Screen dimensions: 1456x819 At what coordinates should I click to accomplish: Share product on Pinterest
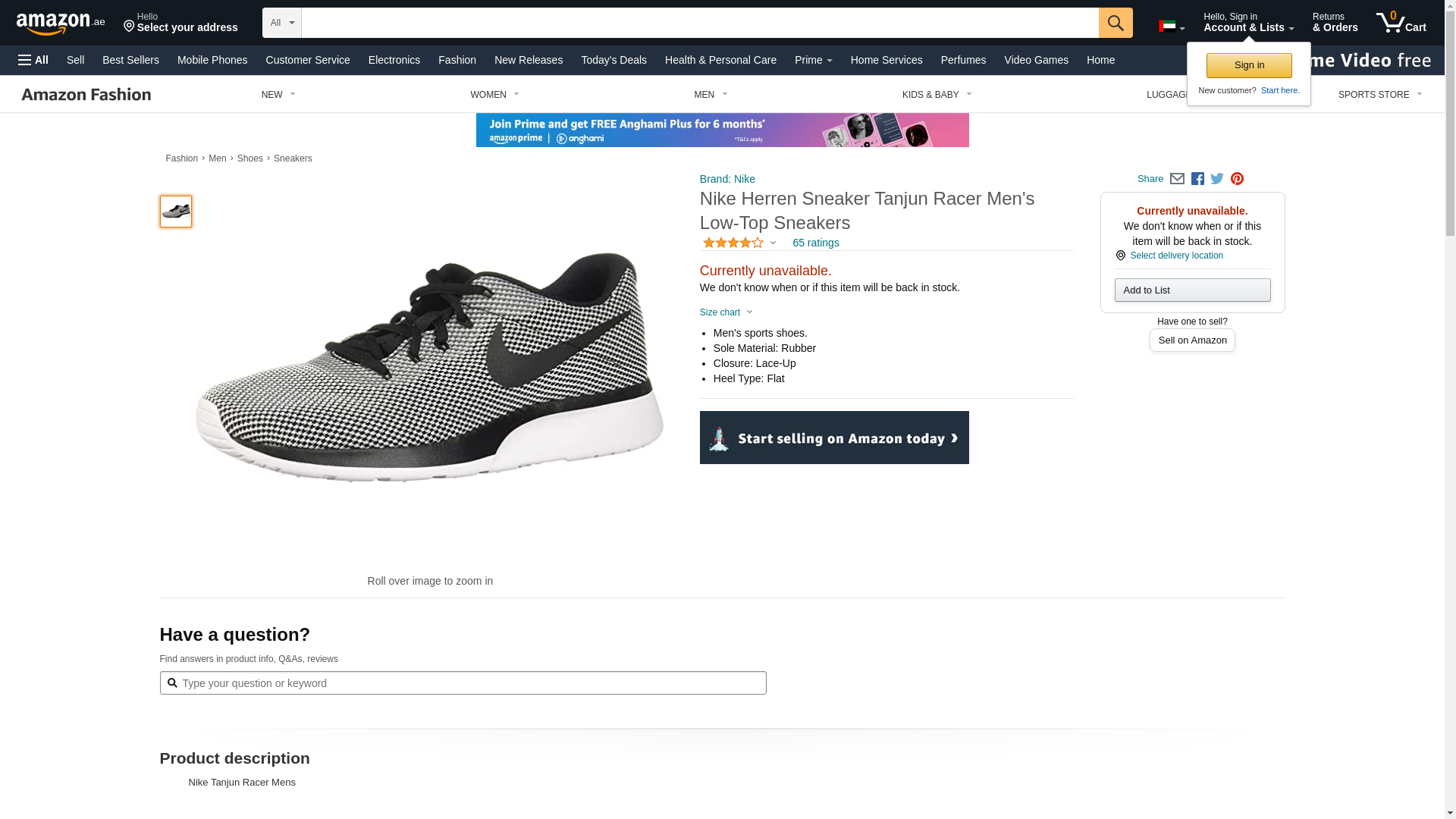point(1237,179)
